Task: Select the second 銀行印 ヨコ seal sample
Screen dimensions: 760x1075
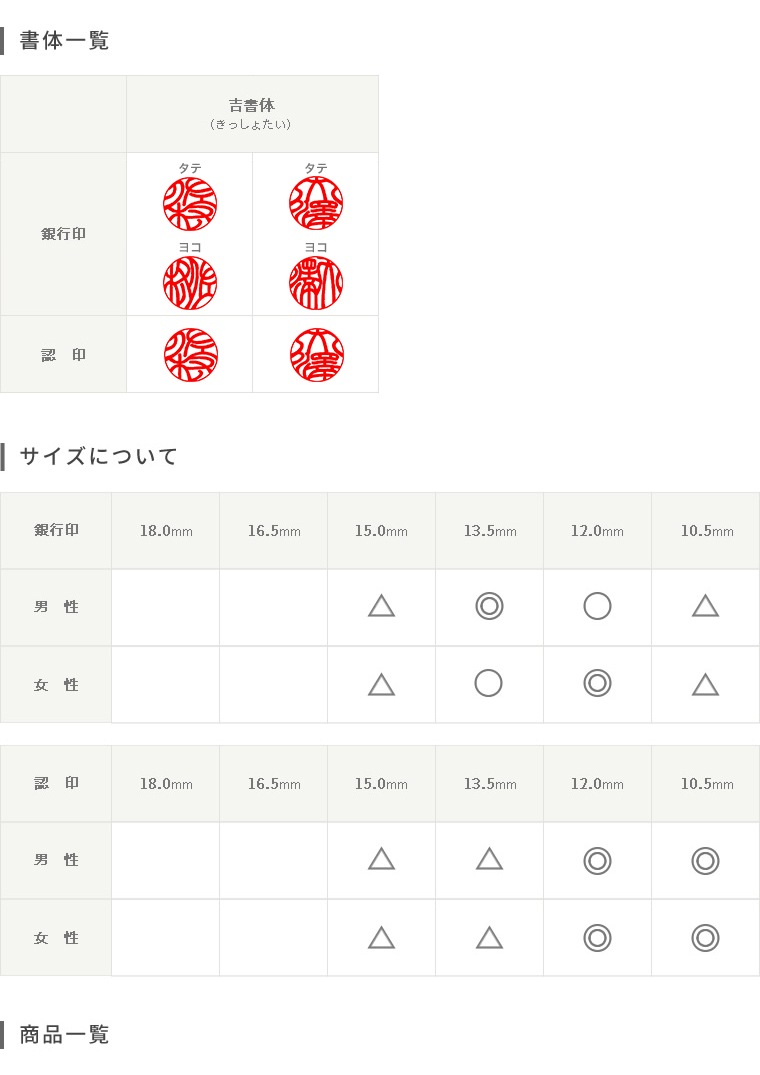Action: 316,283
